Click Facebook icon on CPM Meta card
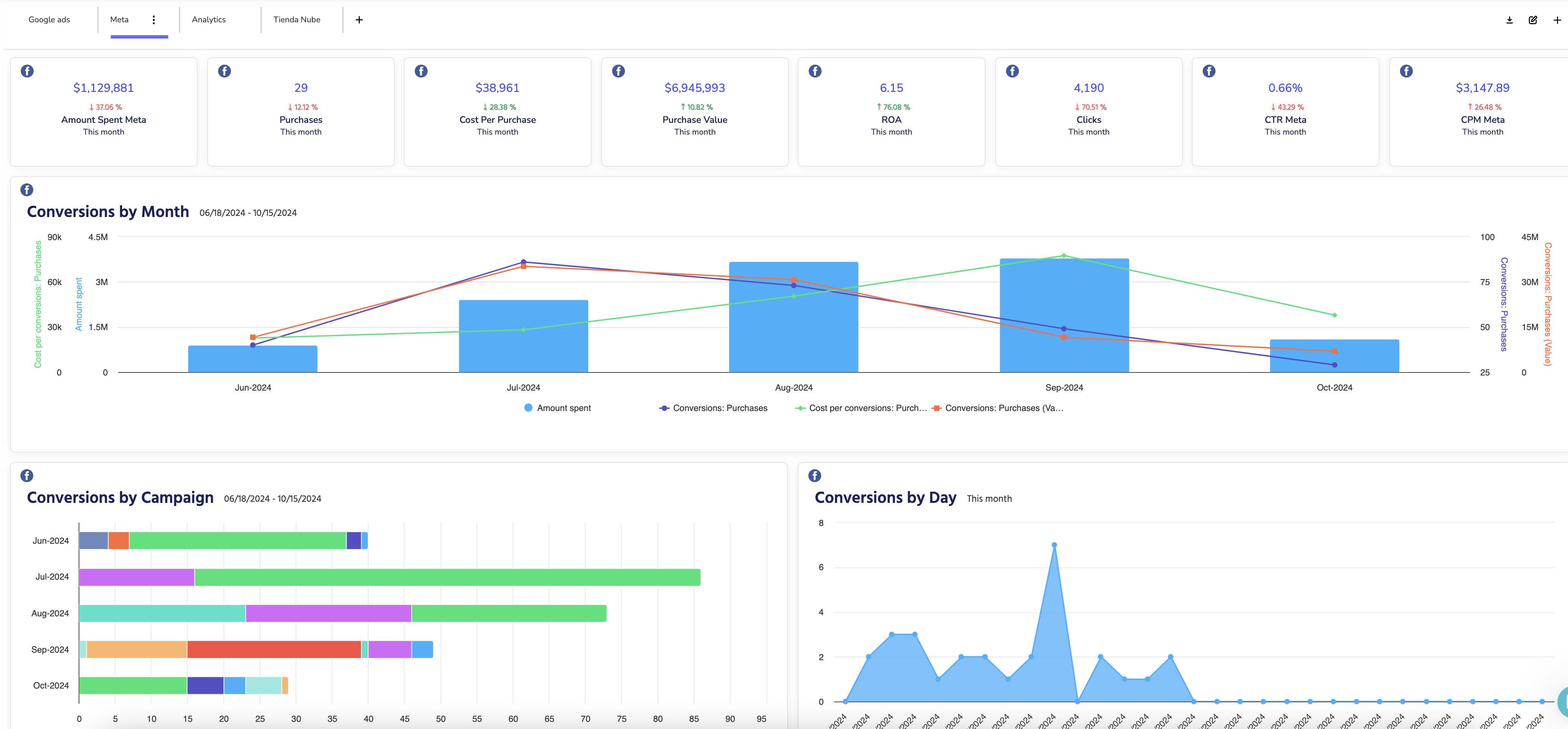The height and width of the screenshot is (729, 1568). click(1406, 71)
